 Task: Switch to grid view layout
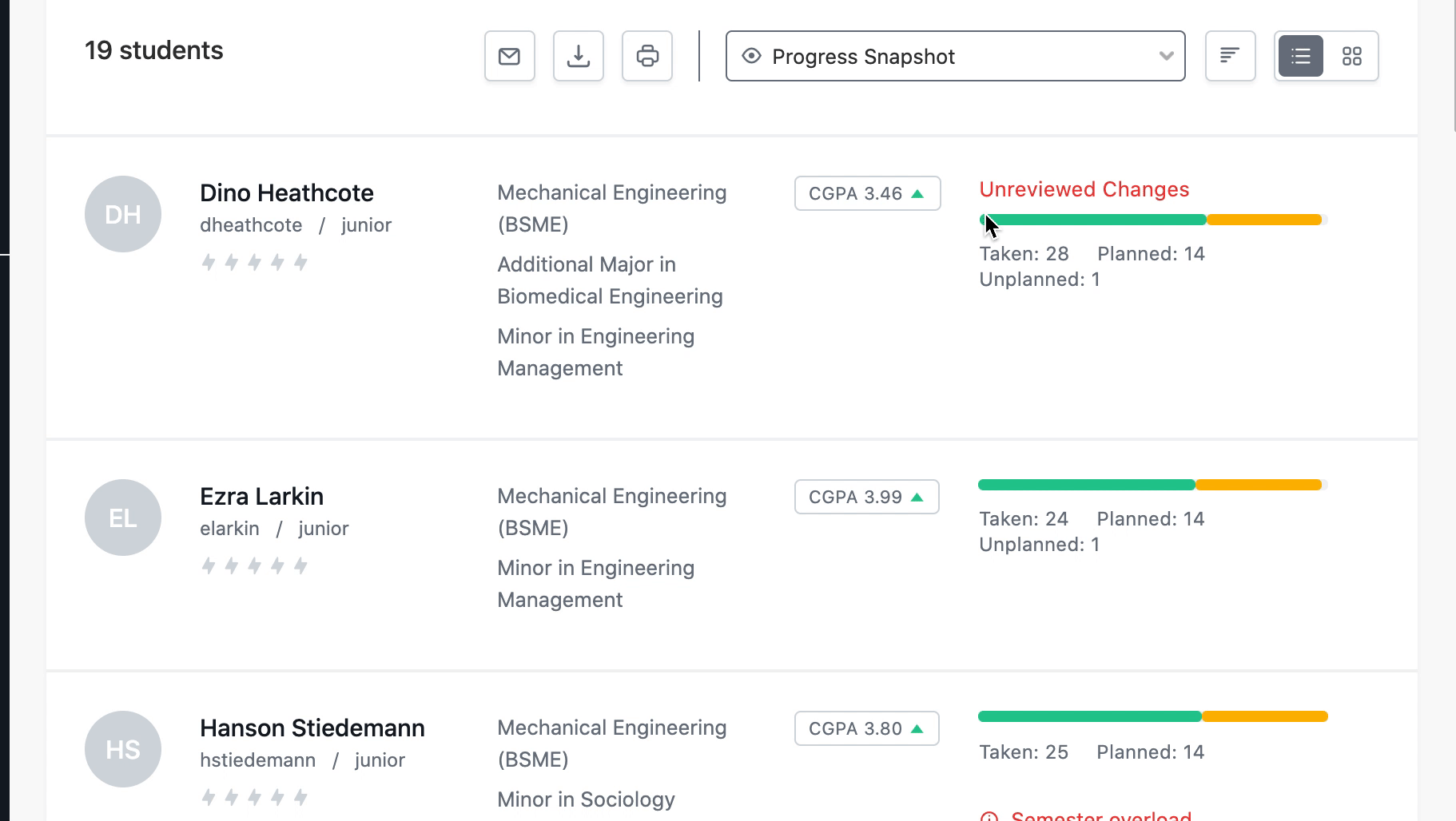(1351, 56)
